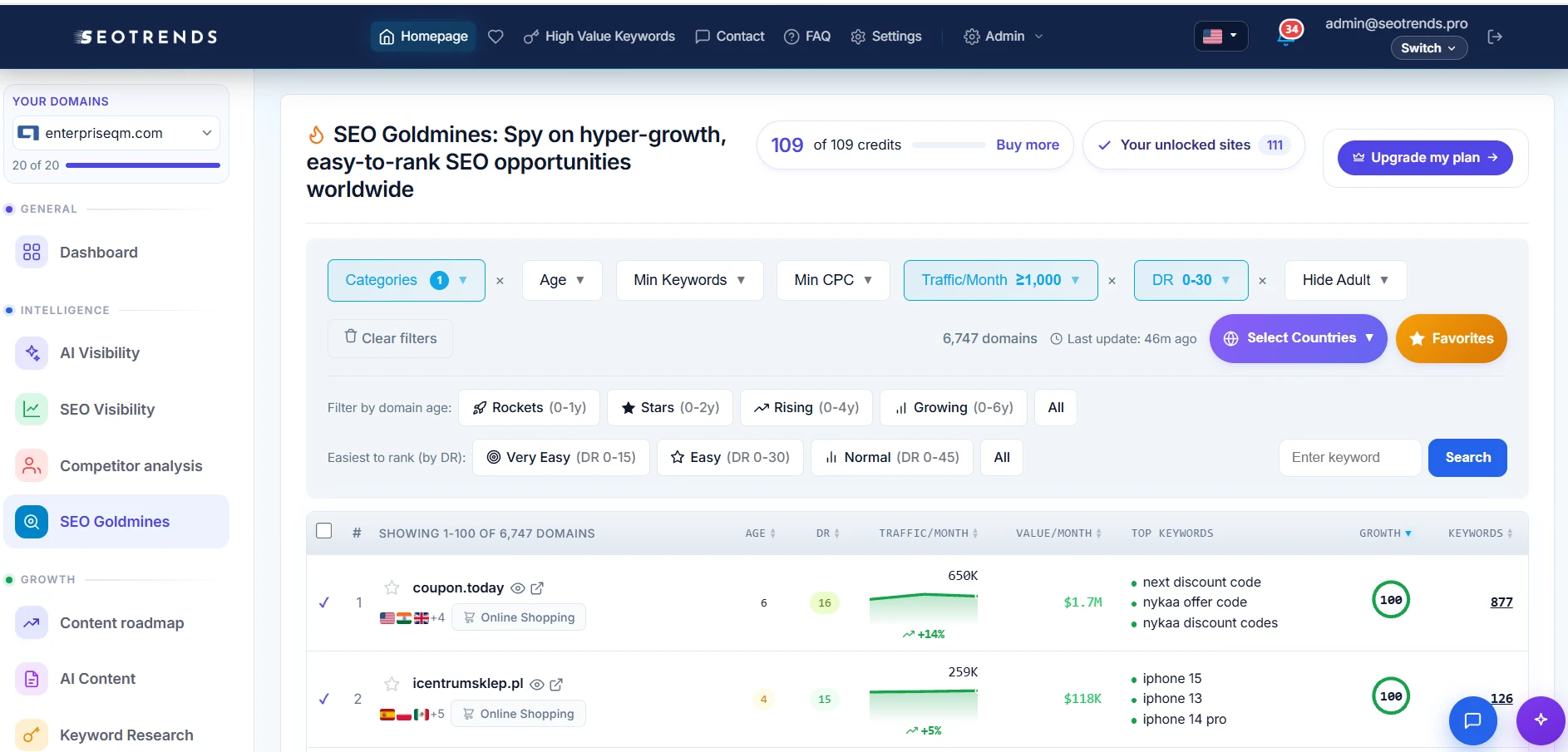
Task: Sort table by the DR column
Action: click(x=827, y=533)
